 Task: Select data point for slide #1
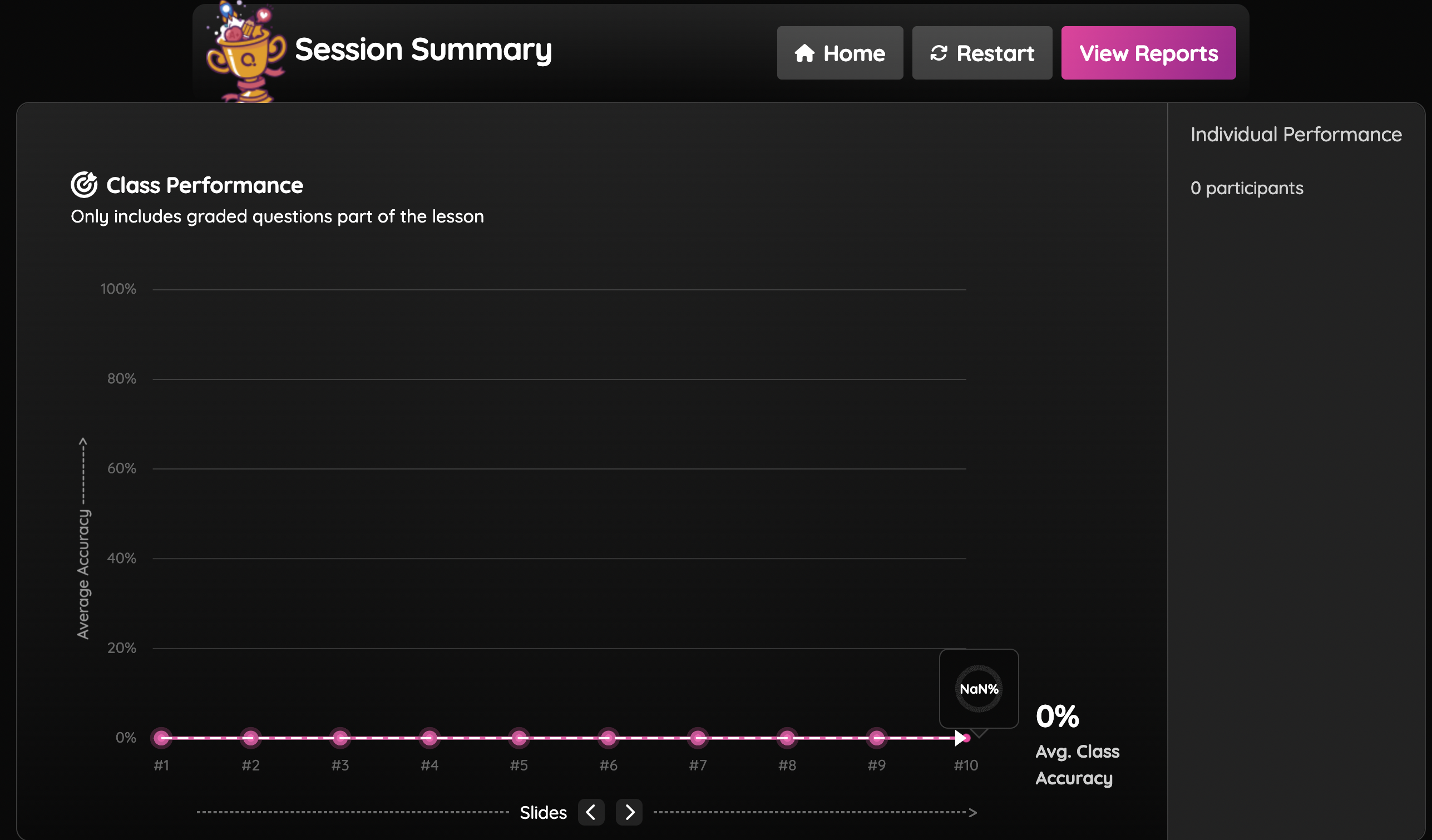coord(161,738)
